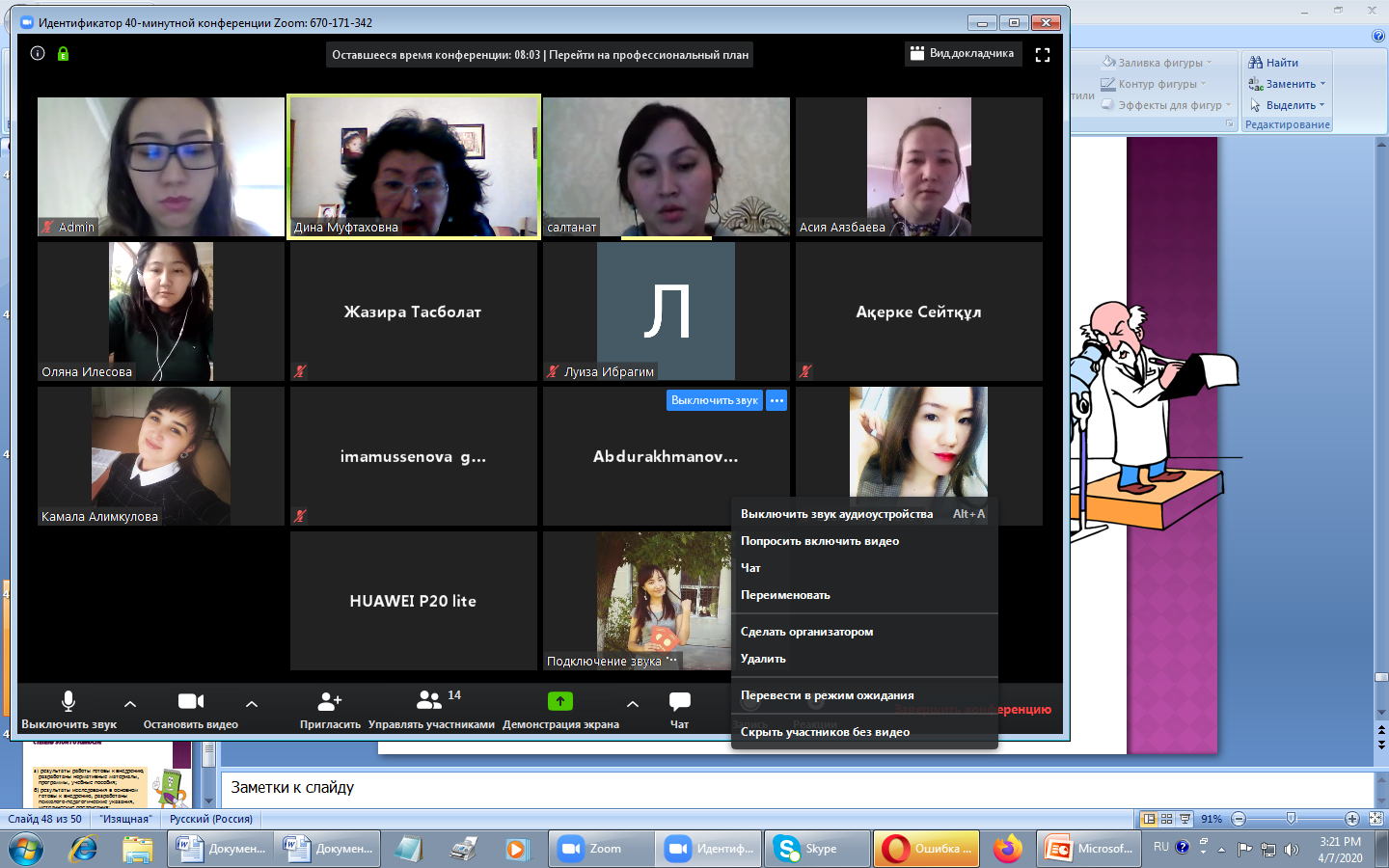The width and height of the screenshot is (1389, 868).
Task: Switch to Slide Sorter view
Action: tap(1167, 819)
